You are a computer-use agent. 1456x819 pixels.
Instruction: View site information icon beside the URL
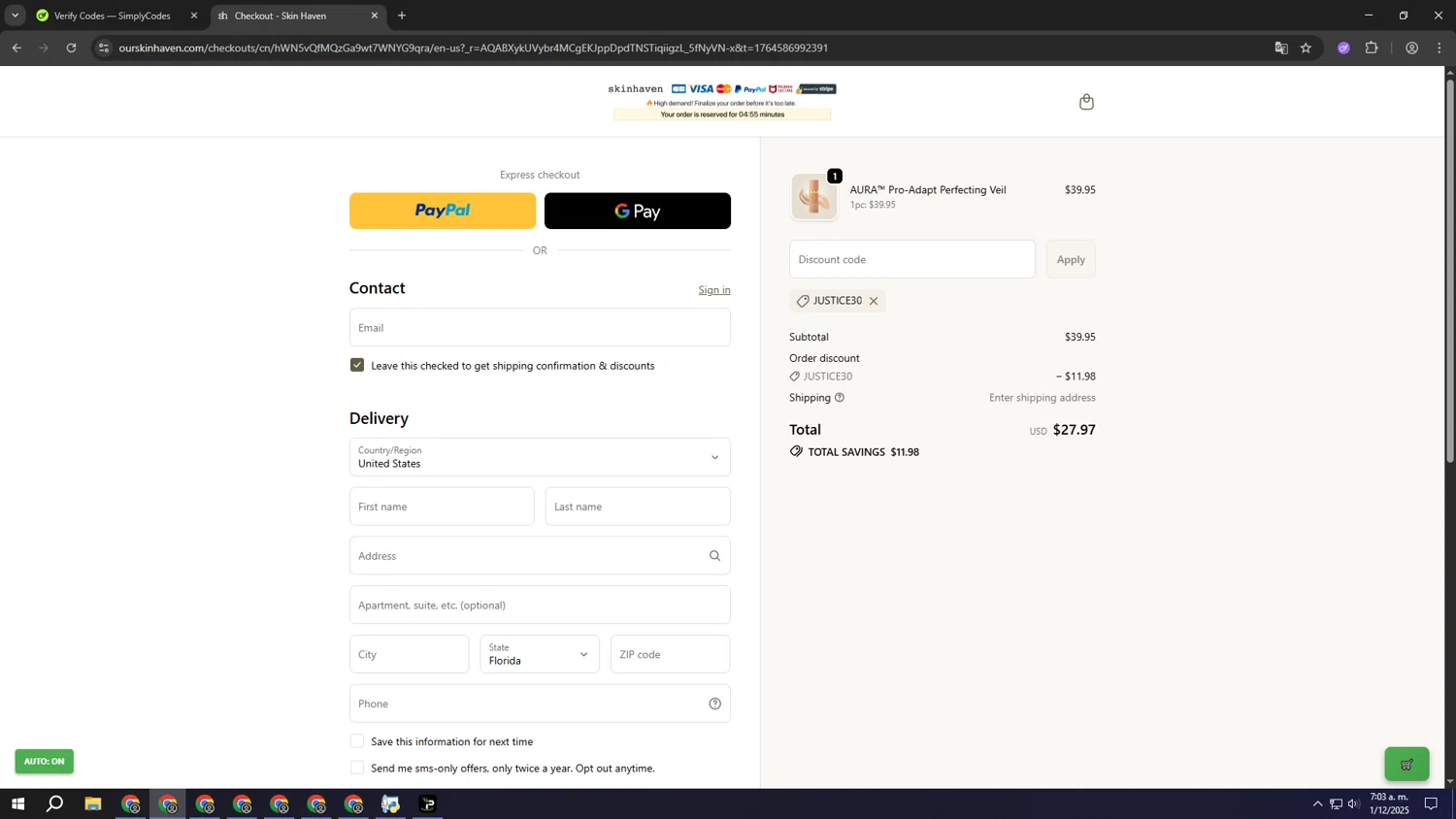(x=104, y=48)
